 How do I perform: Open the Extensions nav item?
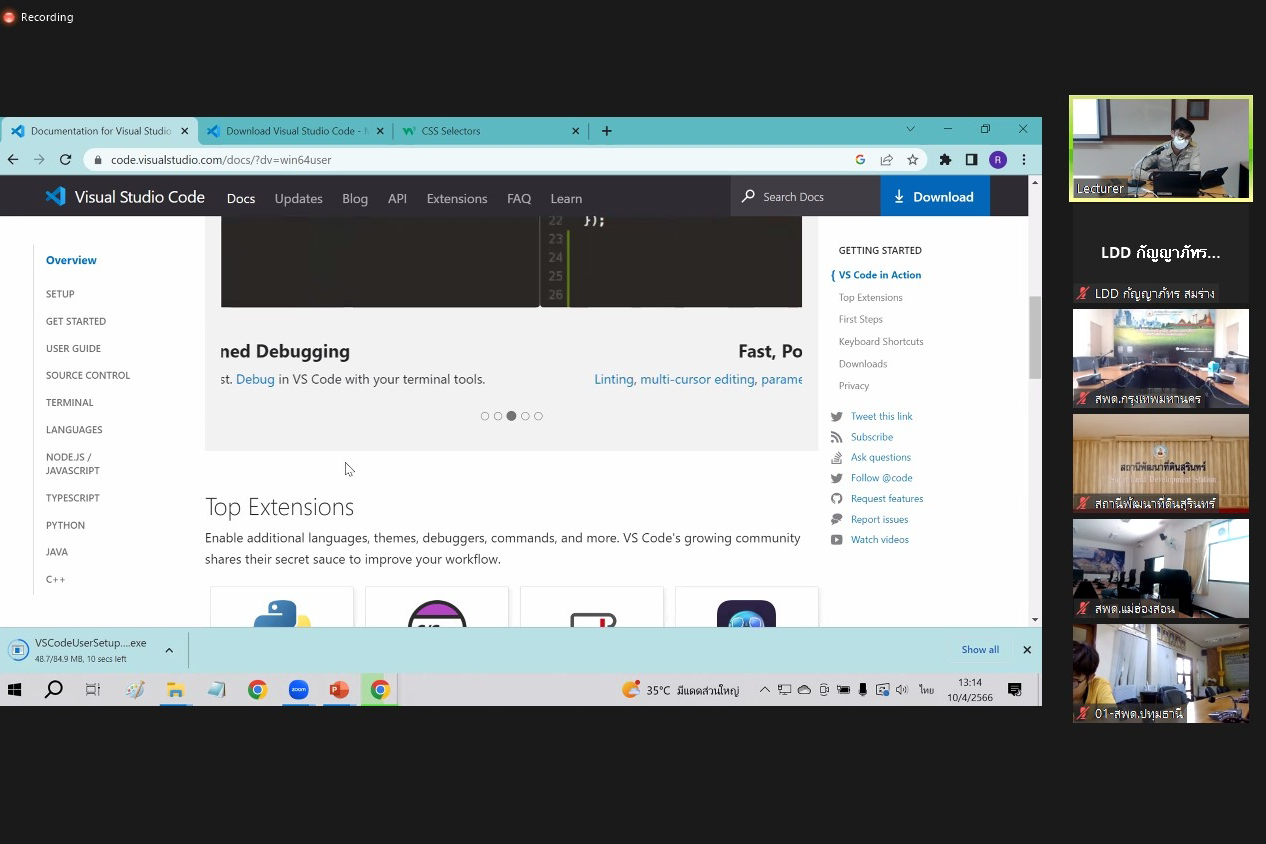pyautogui.click(x=457, y=198)
